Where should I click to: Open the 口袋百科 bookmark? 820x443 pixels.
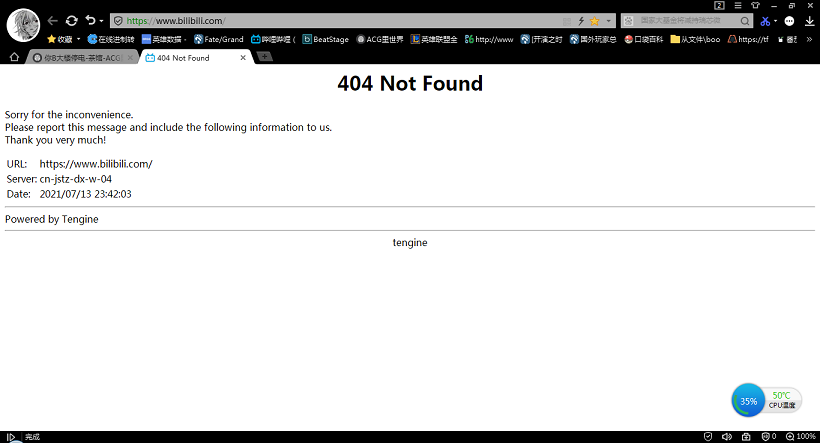[x=644, y=39]
